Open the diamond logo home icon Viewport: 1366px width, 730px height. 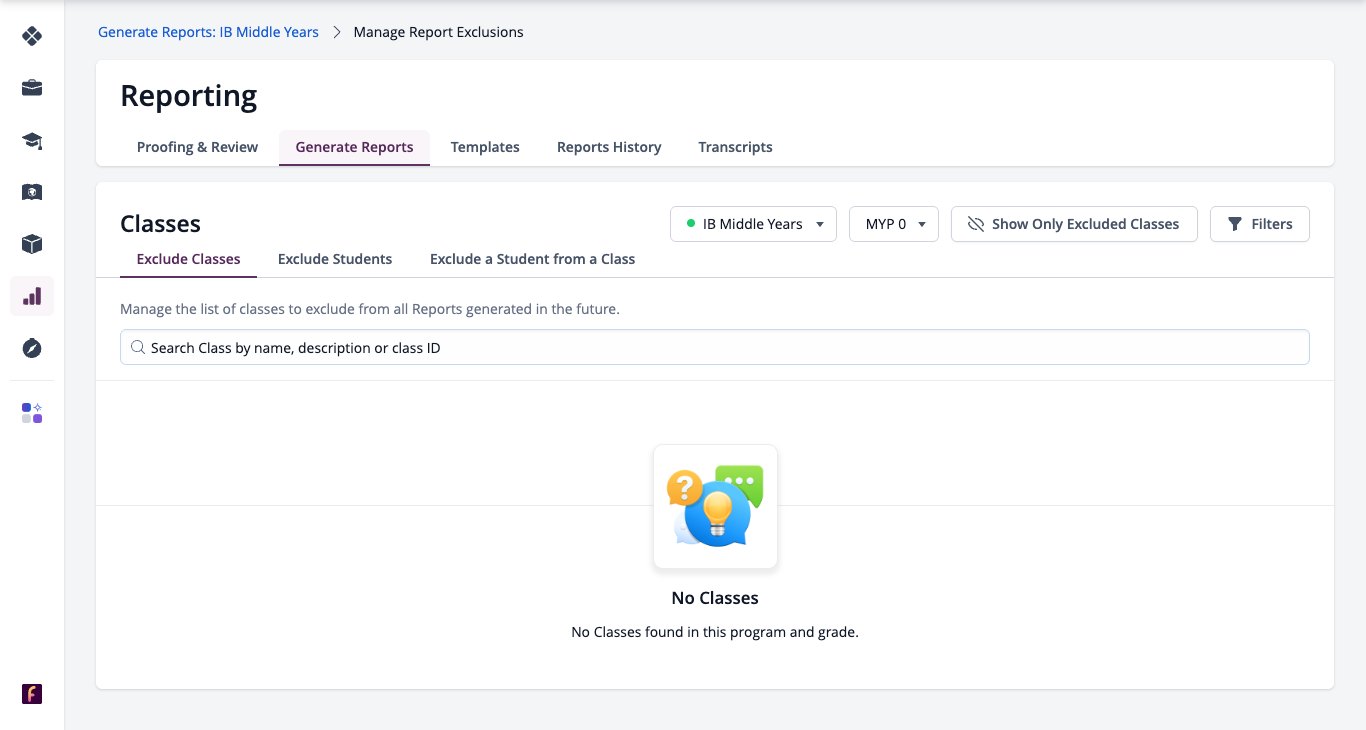[x=32, y=36]
